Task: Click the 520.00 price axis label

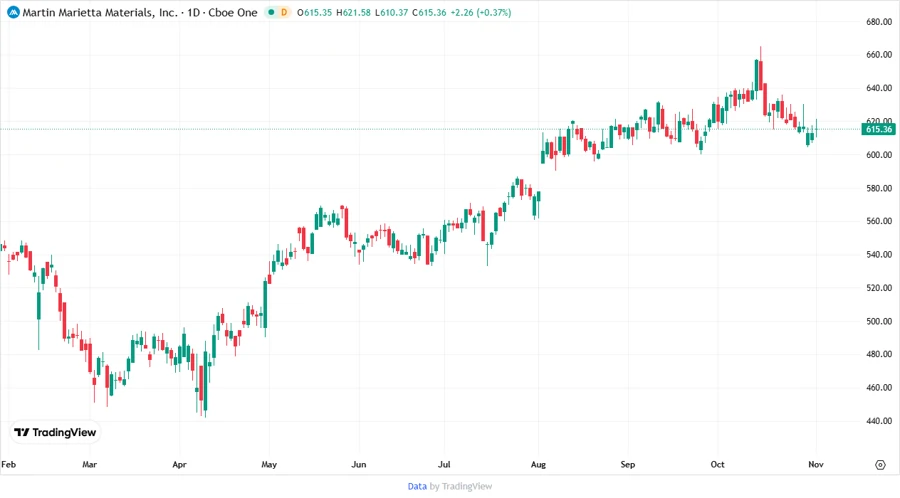Action: click(x=879, y=288)
